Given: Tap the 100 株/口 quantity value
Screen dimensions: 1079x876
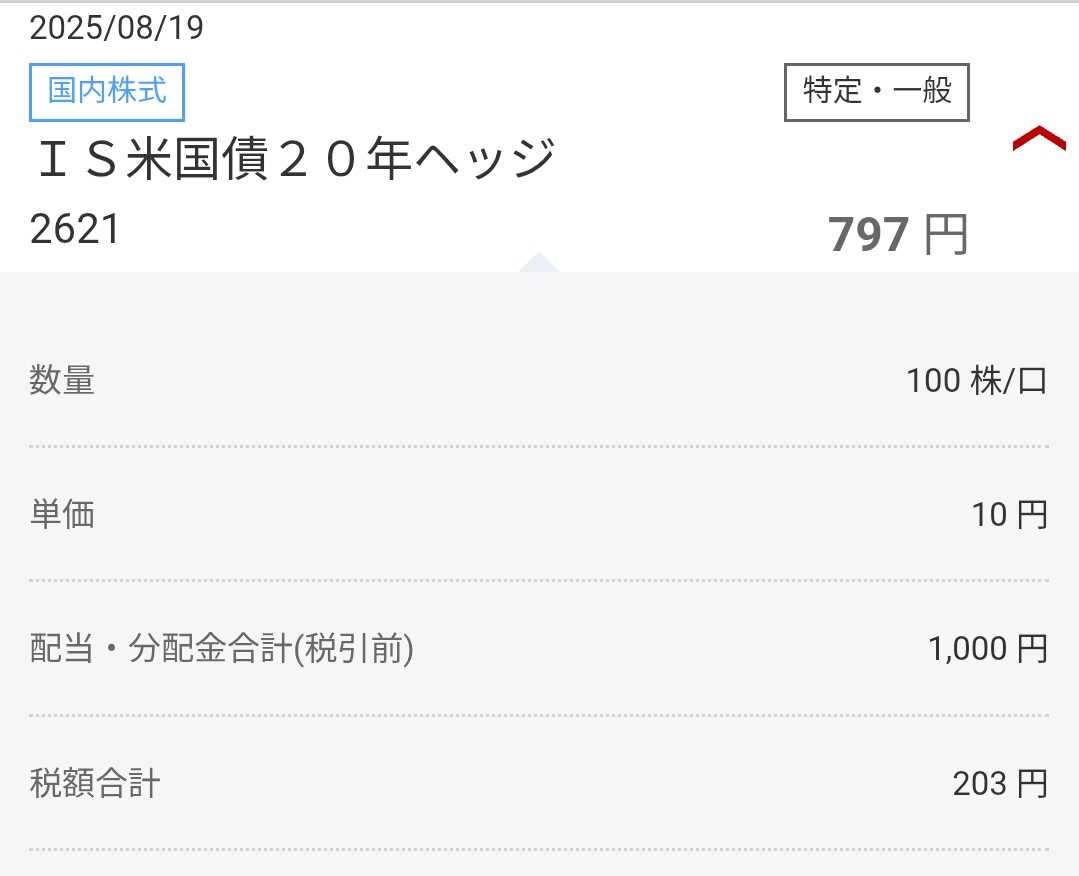Looking at the screenshot, I should (x=976, y=381).
